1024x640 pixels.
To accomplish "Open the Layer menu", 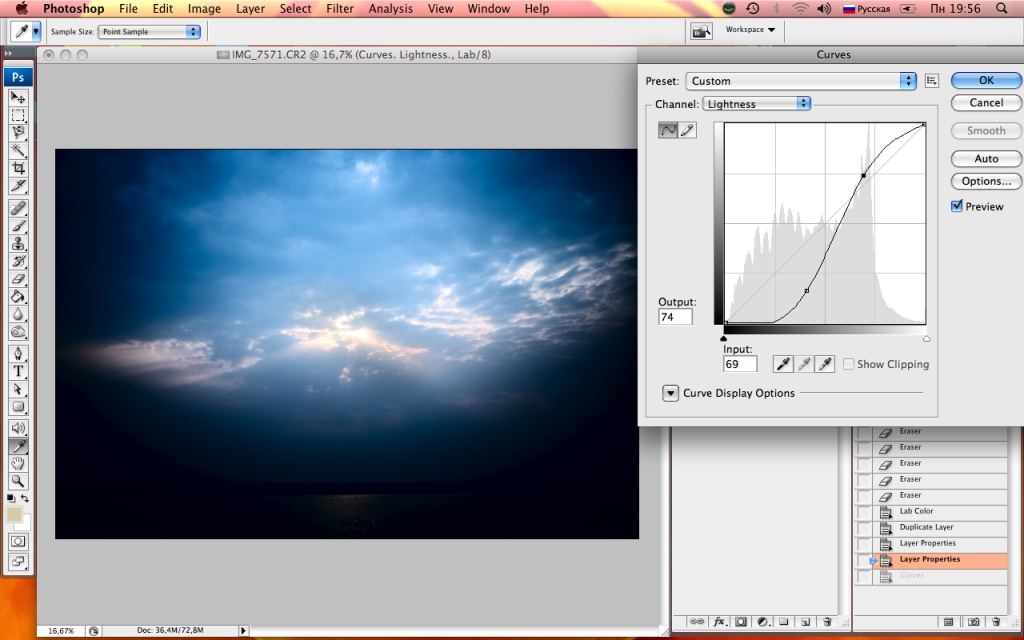I will tap(250, 9).
